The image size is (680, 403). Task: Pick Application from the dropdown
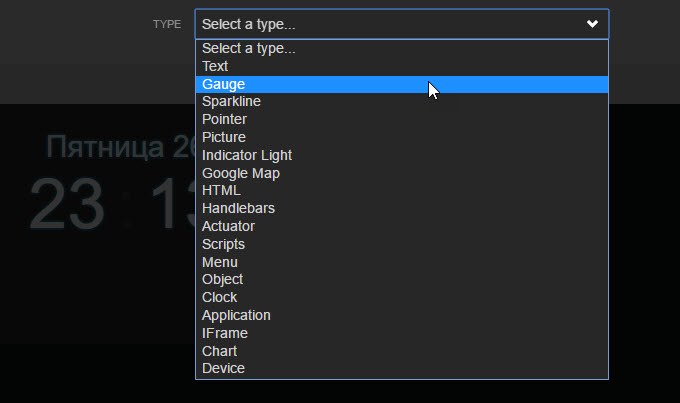pos(236,315)
